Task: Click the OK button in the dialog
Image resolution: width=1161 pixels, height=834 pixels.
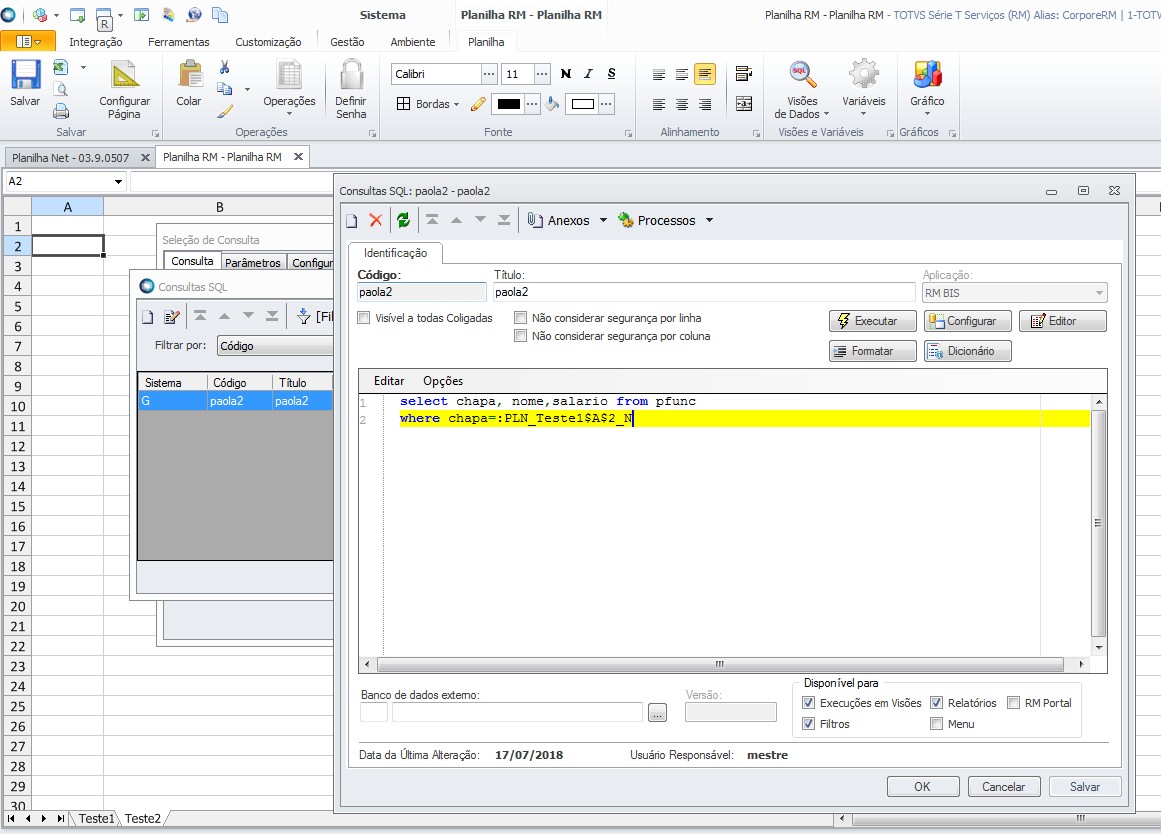Action: point(923,787)
